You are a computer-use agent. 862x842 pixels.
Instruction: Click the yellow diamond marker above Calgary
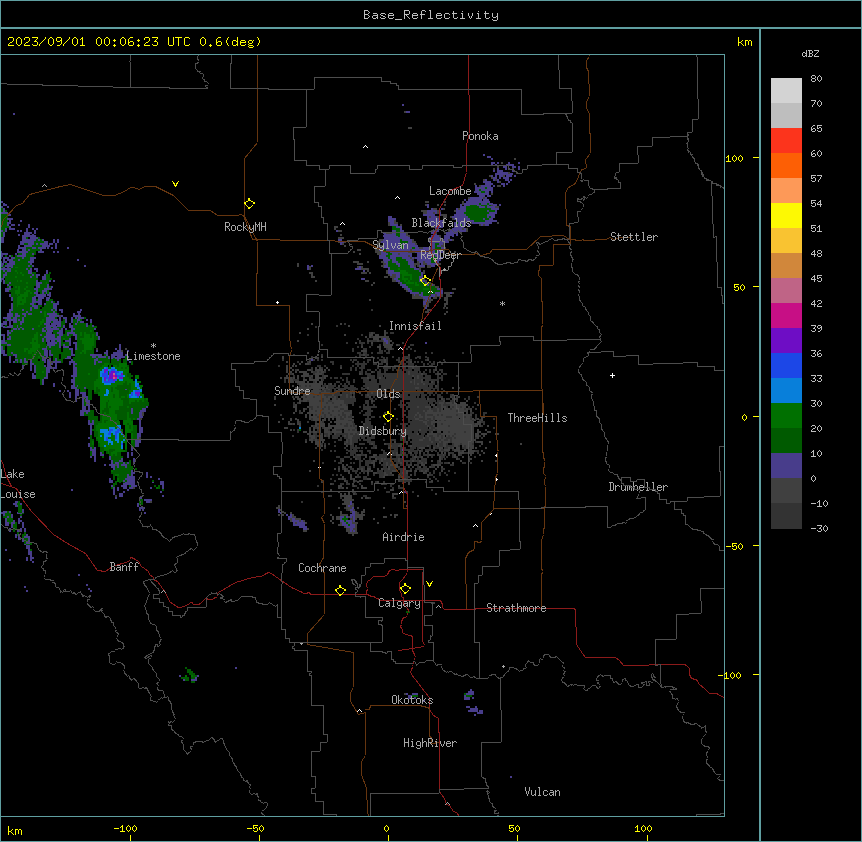(405, 589)
